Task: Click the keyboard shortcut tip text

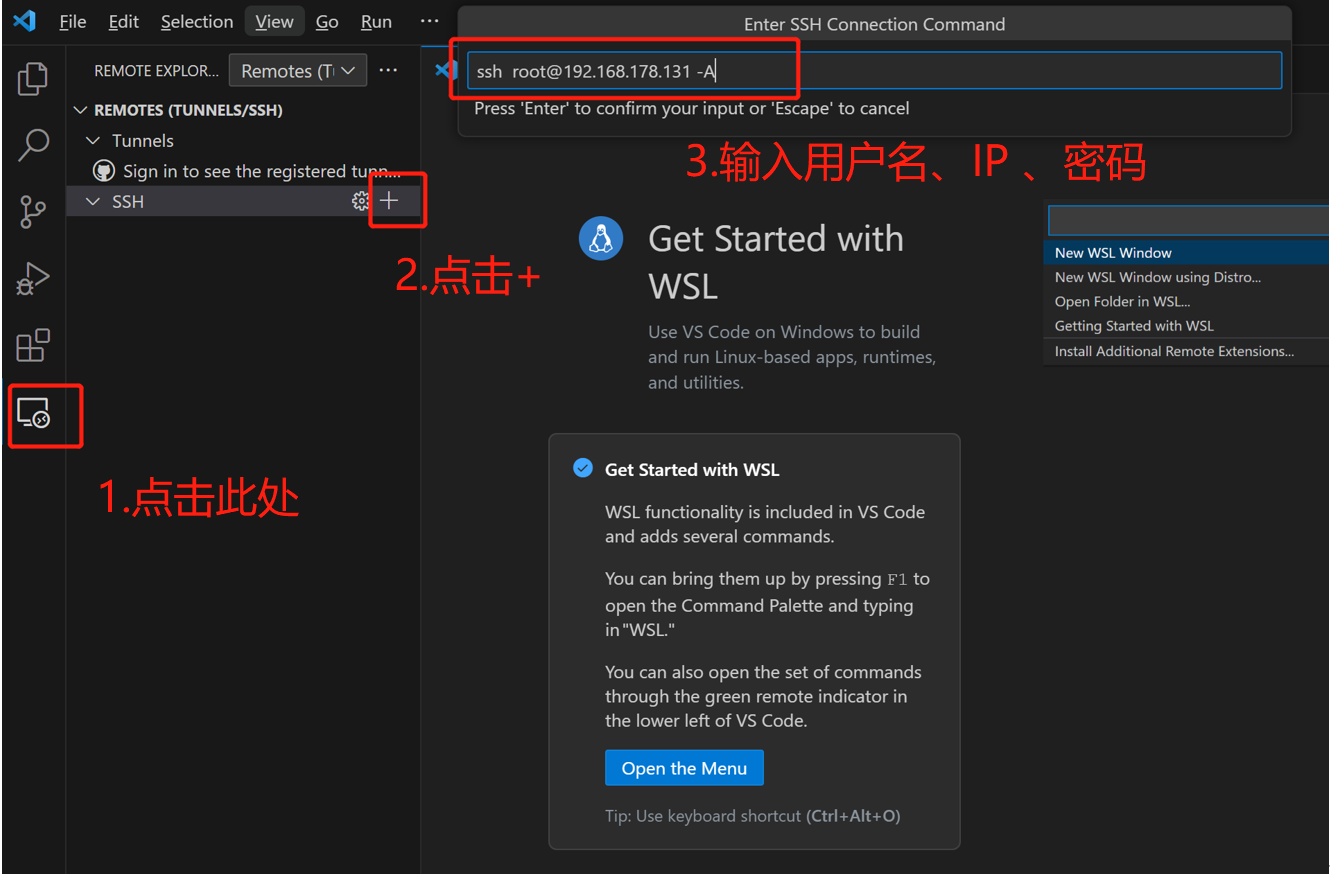Action: [x=753, y=816]
